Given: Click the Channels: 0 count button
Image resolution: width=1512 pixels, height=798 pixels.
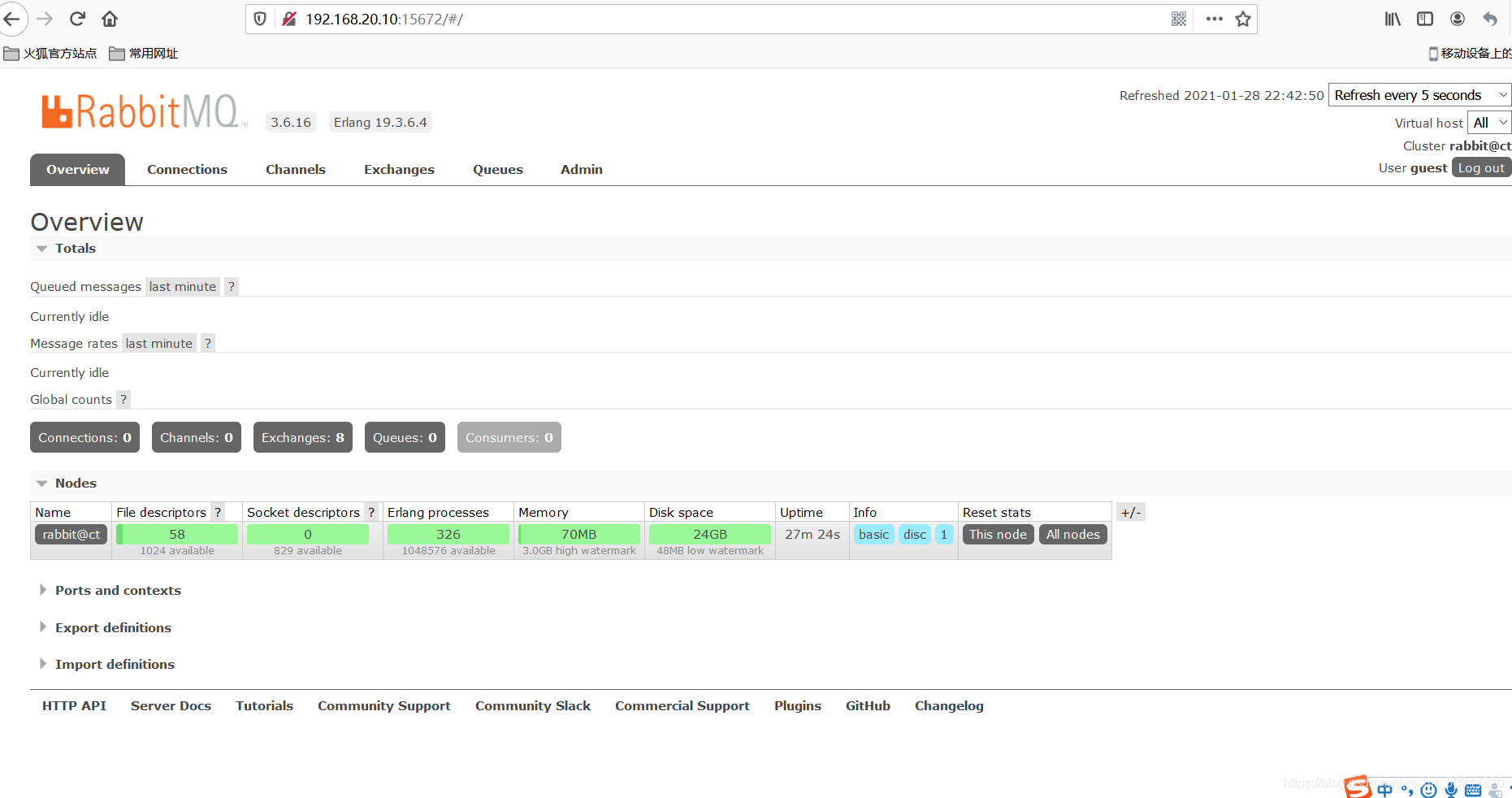Looking at the screenshot, I should click(x=197, y=437).
